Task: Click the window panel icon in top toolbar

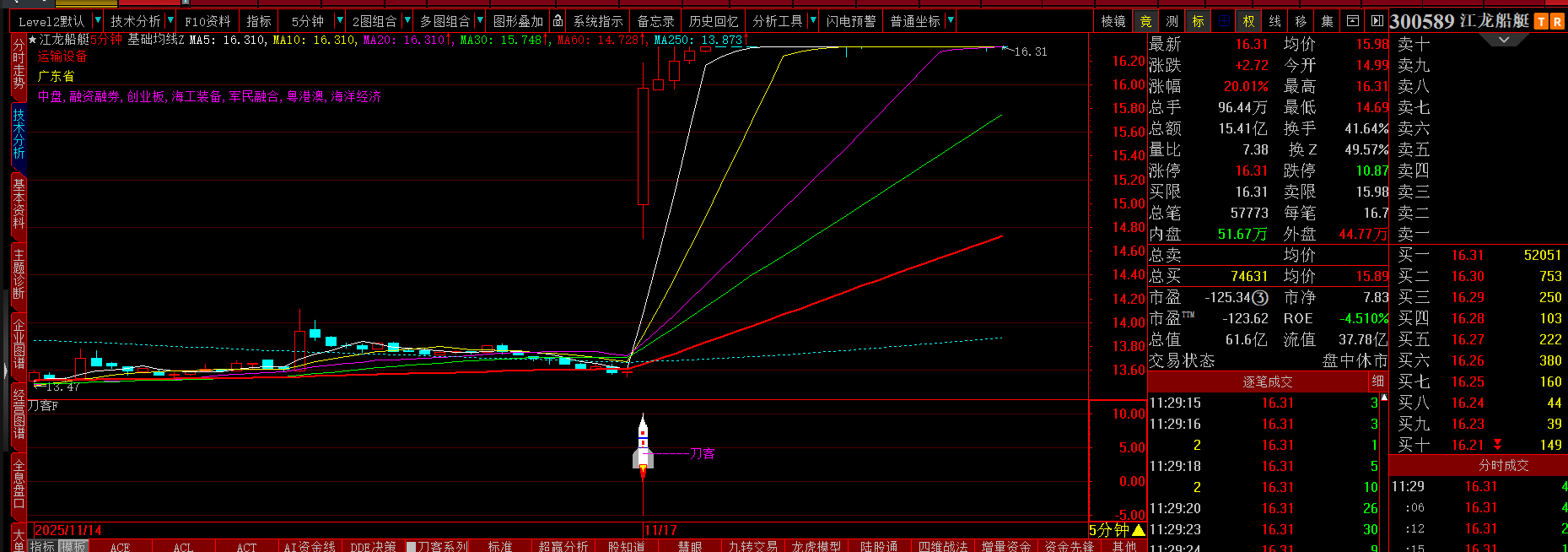Action: (x=1353, y=21)
